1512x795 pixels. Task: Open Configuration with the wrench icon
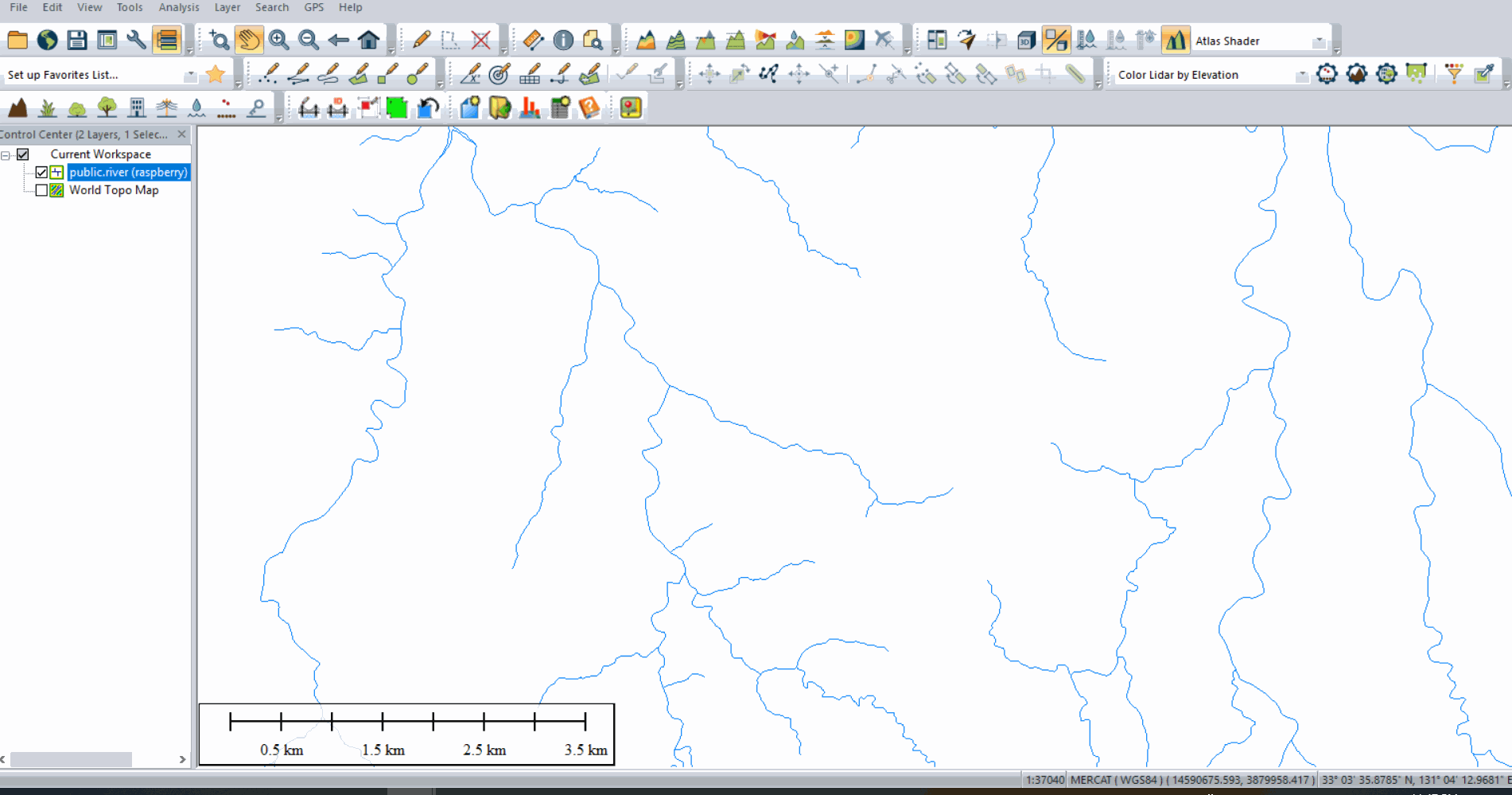[137, 40]
